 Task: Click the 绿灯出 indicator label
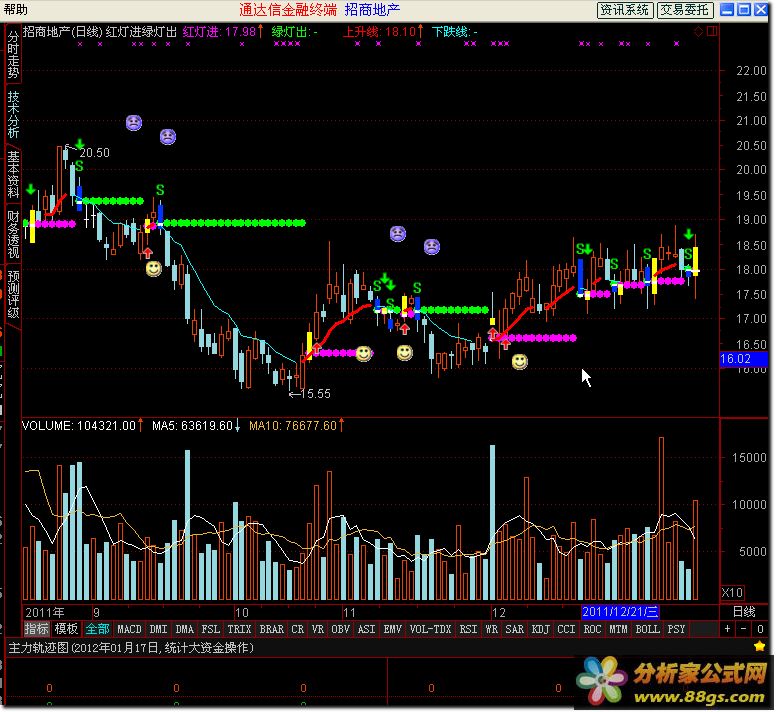click(294, 32)
